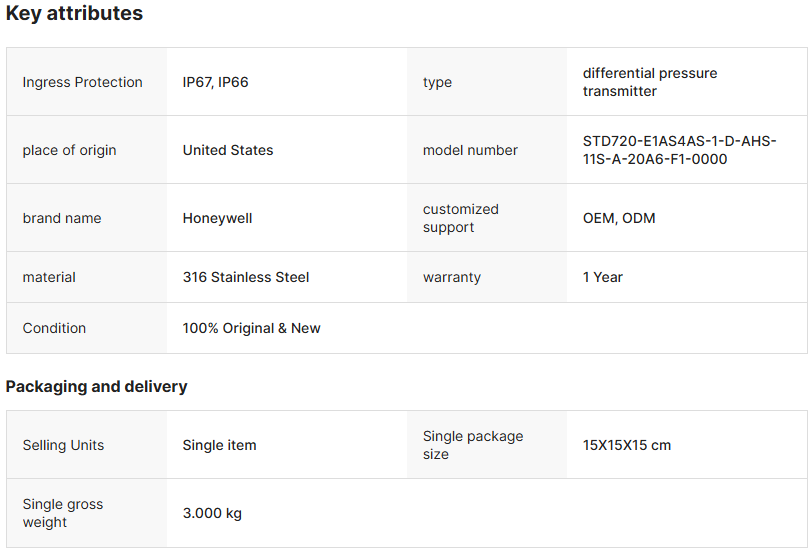This screenshot has height=558, width=812.
Task: Select the STD720 model number text
Action: point(679,150)
